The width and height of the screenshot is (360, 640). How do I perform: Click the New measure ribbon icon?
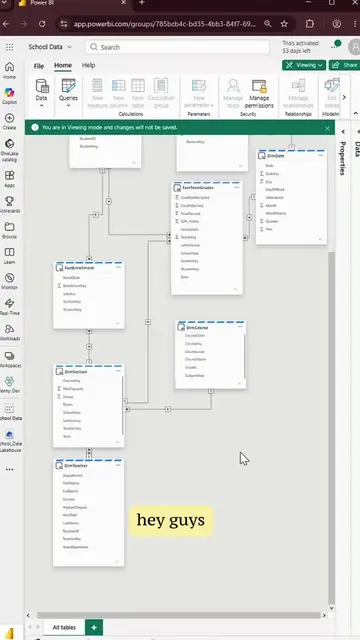[97, 94]
